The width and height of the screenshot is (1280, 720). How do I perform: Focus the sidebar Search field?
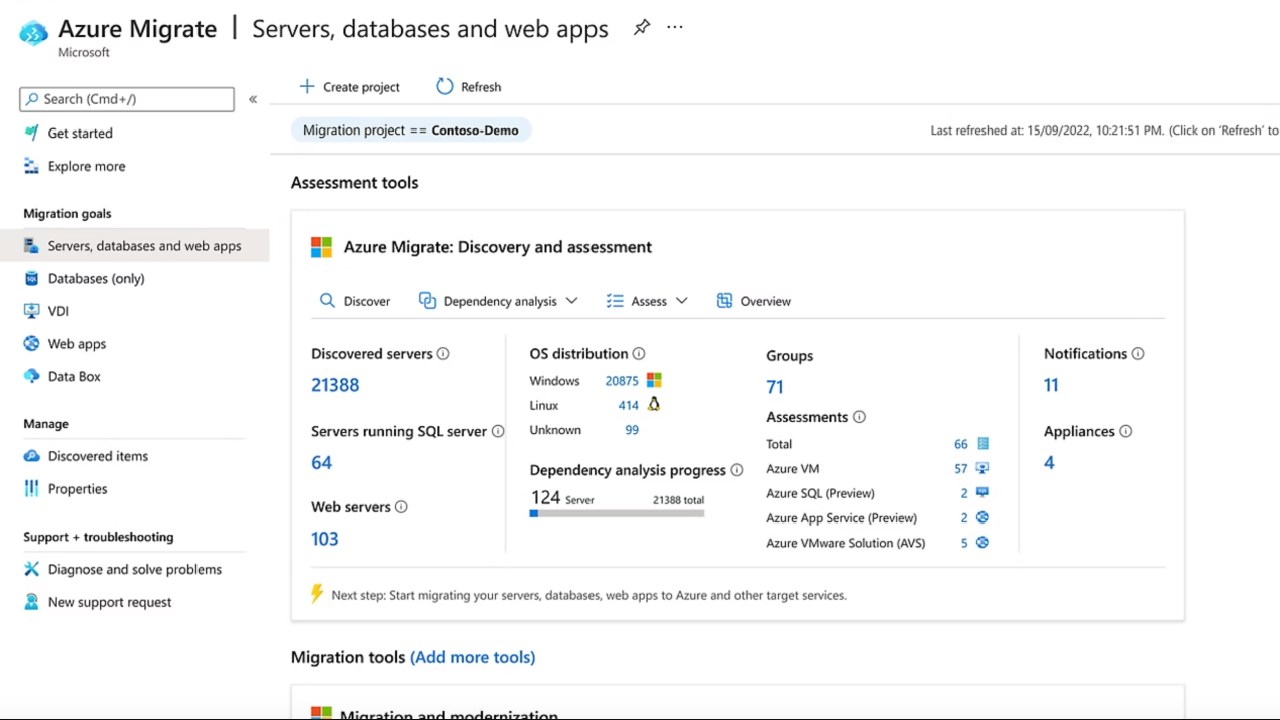(x=127, y=99)
